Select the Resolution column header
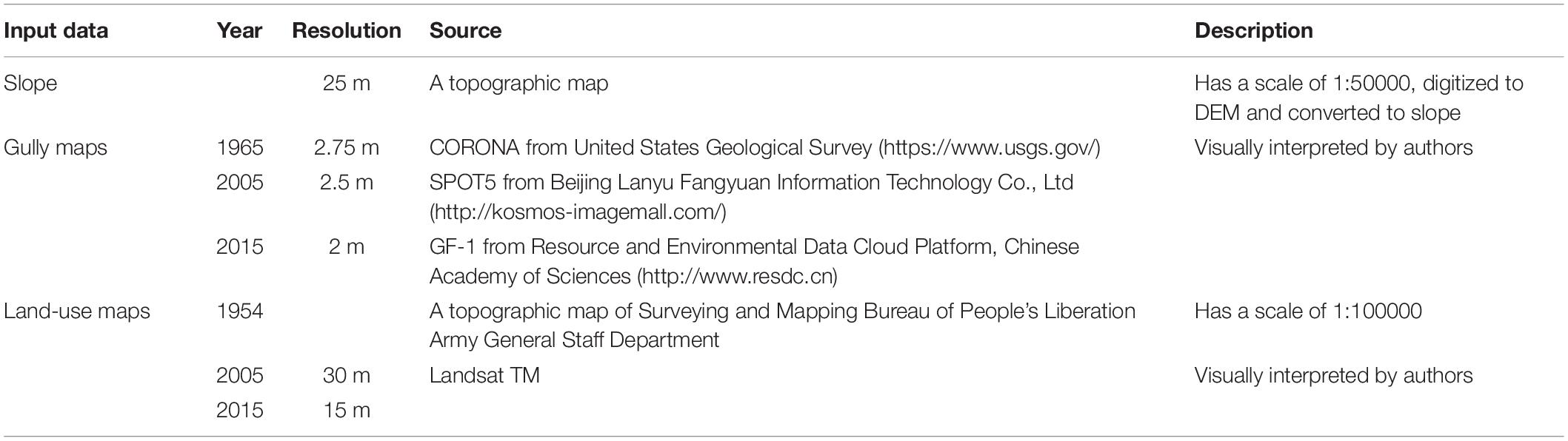 pyautogui.click(x=347, y=30)
